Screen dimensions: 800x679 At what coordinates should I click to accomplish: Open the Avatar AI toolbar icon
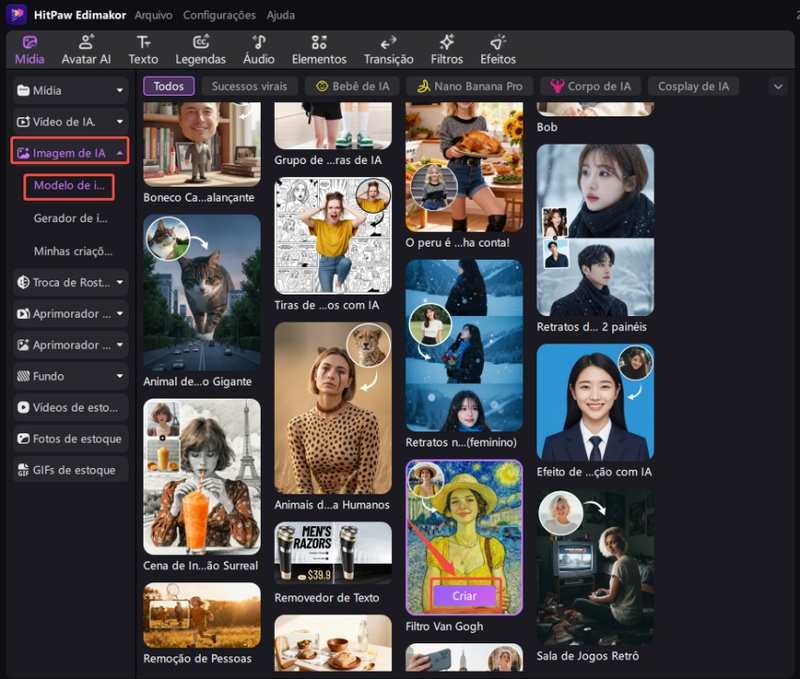(x=86, y=42)
